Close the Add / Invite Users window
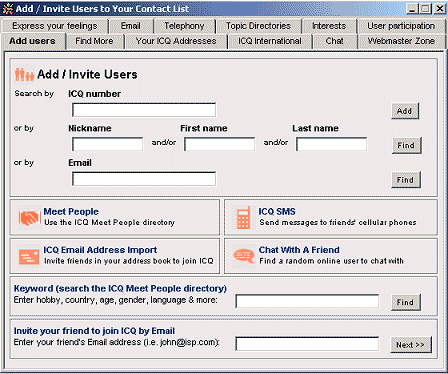Image resolution: width=448 pixels, height=374 pixels. tap(440, 9)
